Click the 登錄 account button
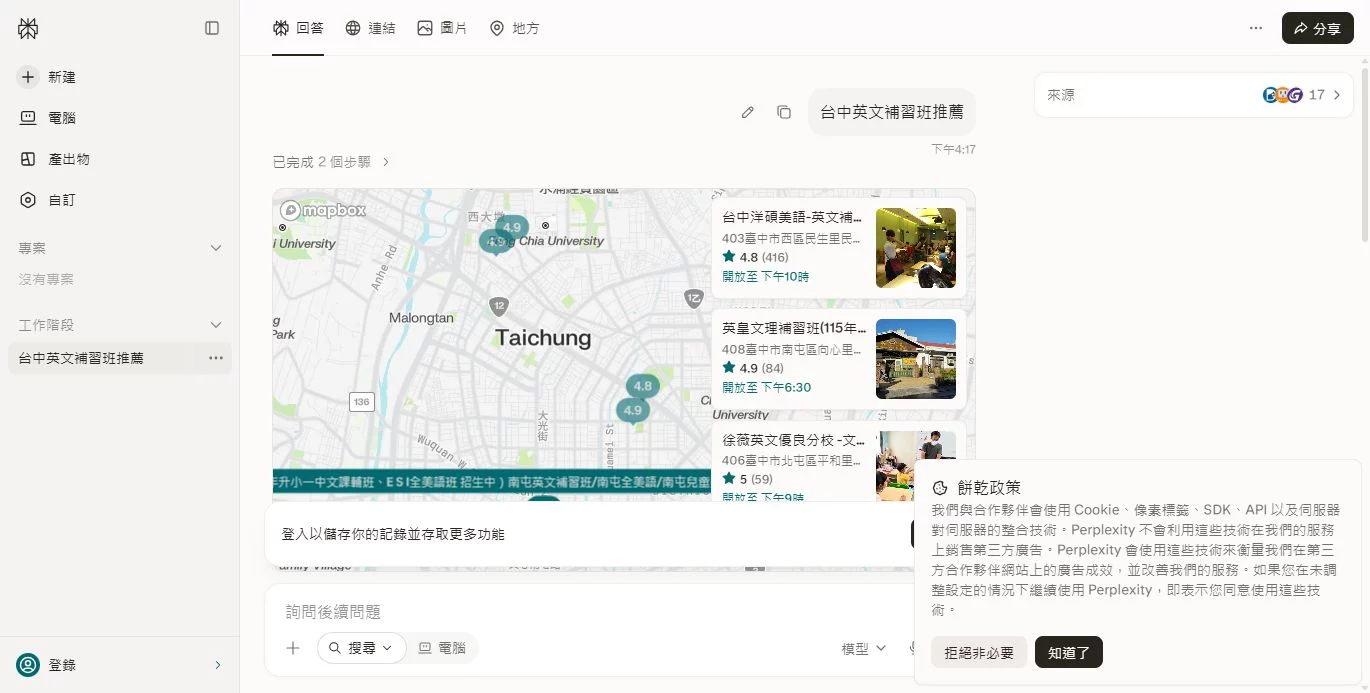Viewport: 1370px width, 693px height. point(120,665)
